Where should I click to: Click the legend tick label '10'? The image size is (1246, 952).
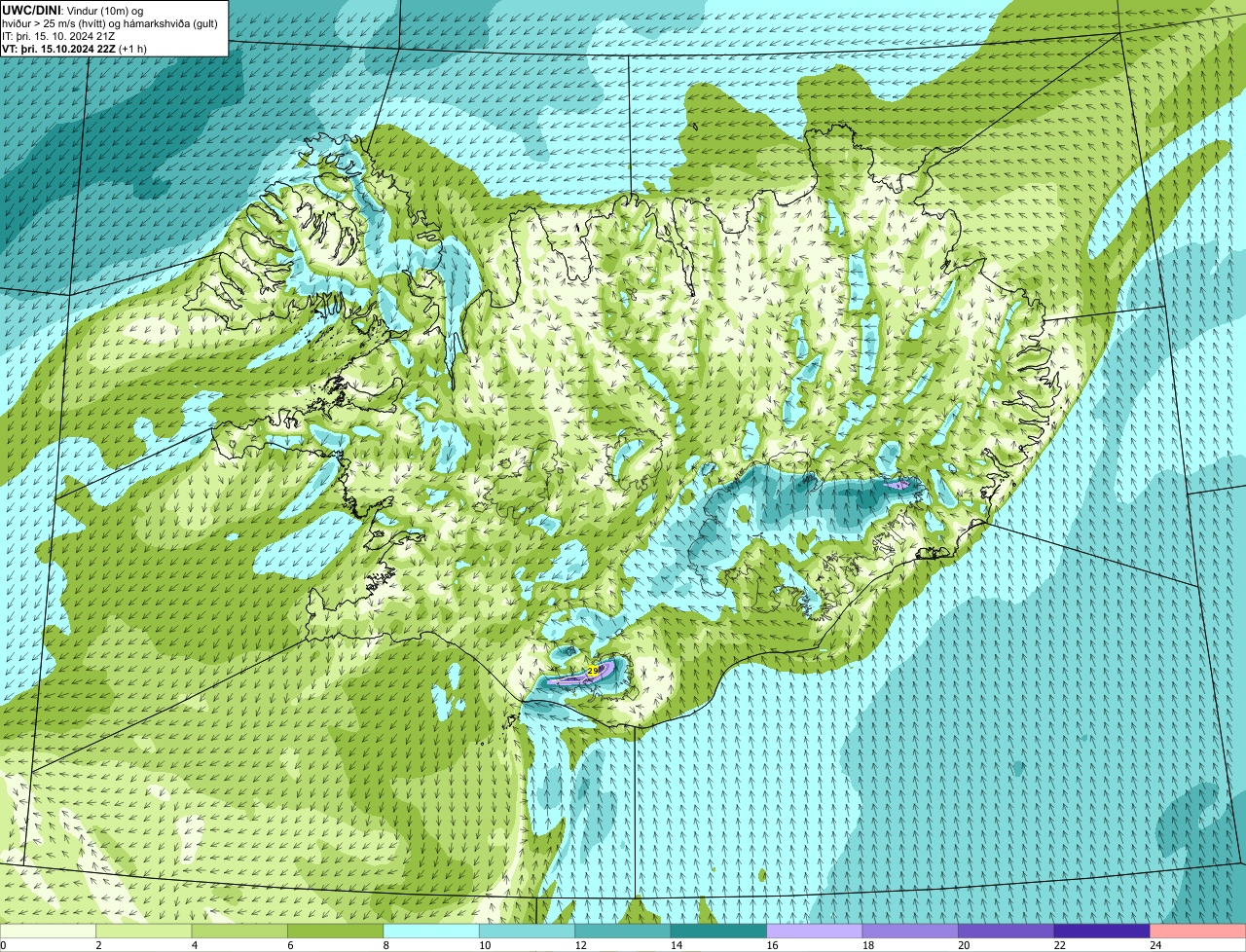(485, 945)
